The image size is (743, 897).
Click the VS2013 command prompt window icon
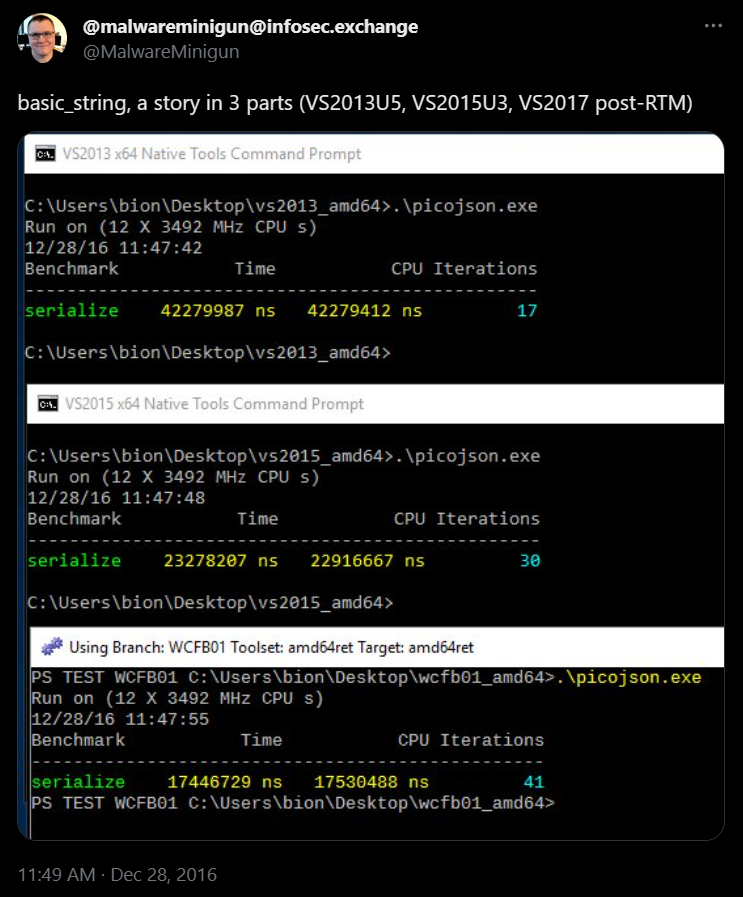point(45,154)
